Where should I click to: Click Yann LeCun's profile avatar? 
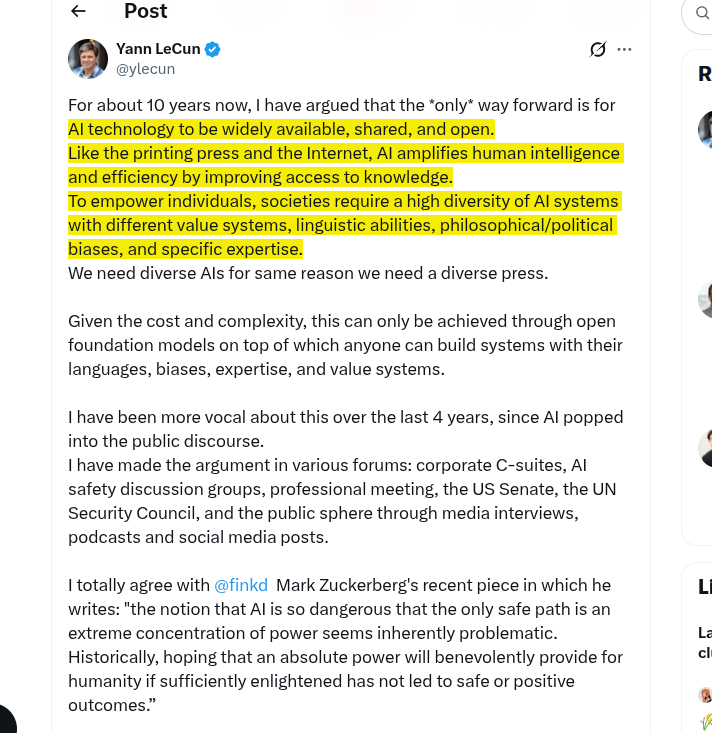tap(88, 59)
